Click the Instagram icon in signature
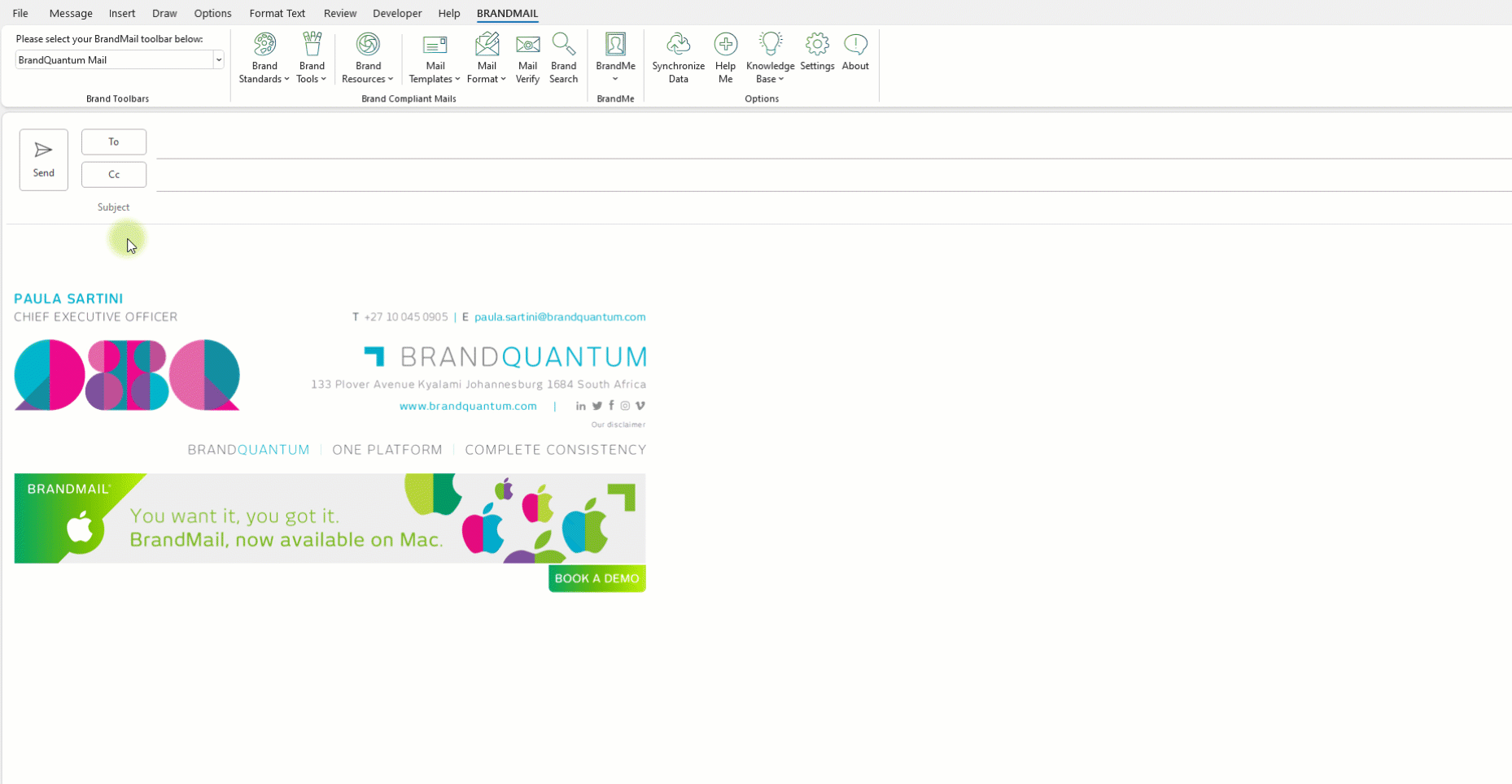The height and width of the screenshot is (784, 1512). coord(625,406)
